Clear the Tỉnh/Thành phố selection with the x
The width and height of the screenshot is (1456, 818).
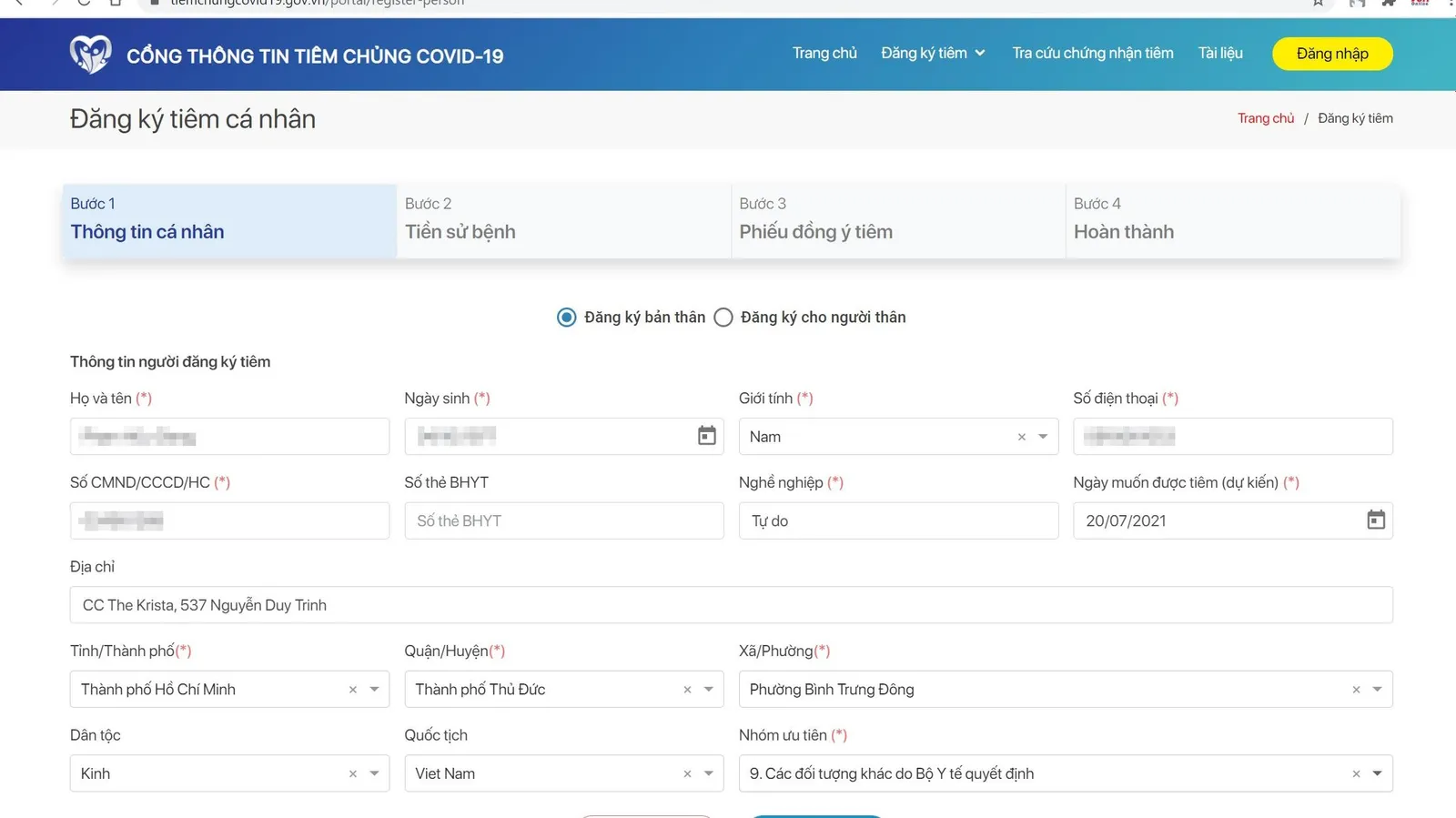pyautogui.click(x=352, y=690)
